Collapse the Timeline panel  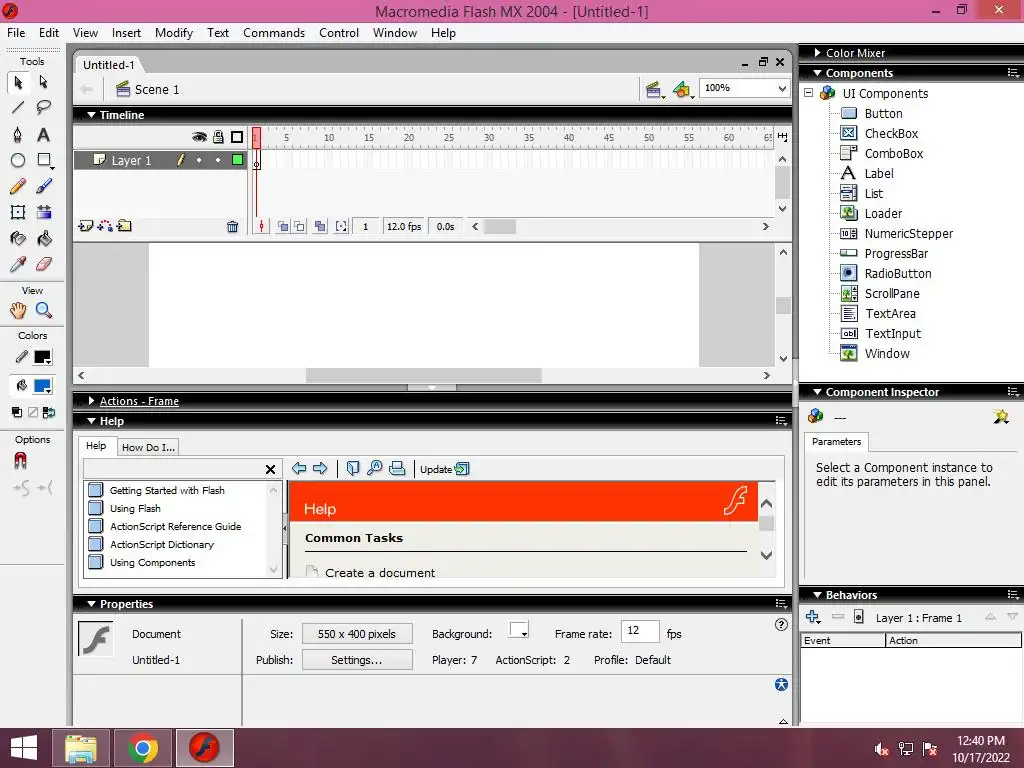(91, 115)
